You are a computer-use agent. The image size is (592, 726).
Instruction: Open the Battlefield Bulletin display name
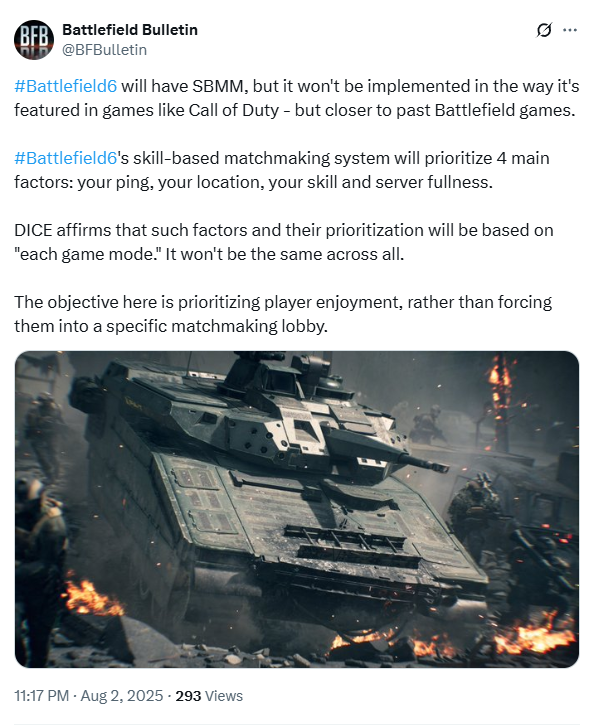(x=130, y=30)
